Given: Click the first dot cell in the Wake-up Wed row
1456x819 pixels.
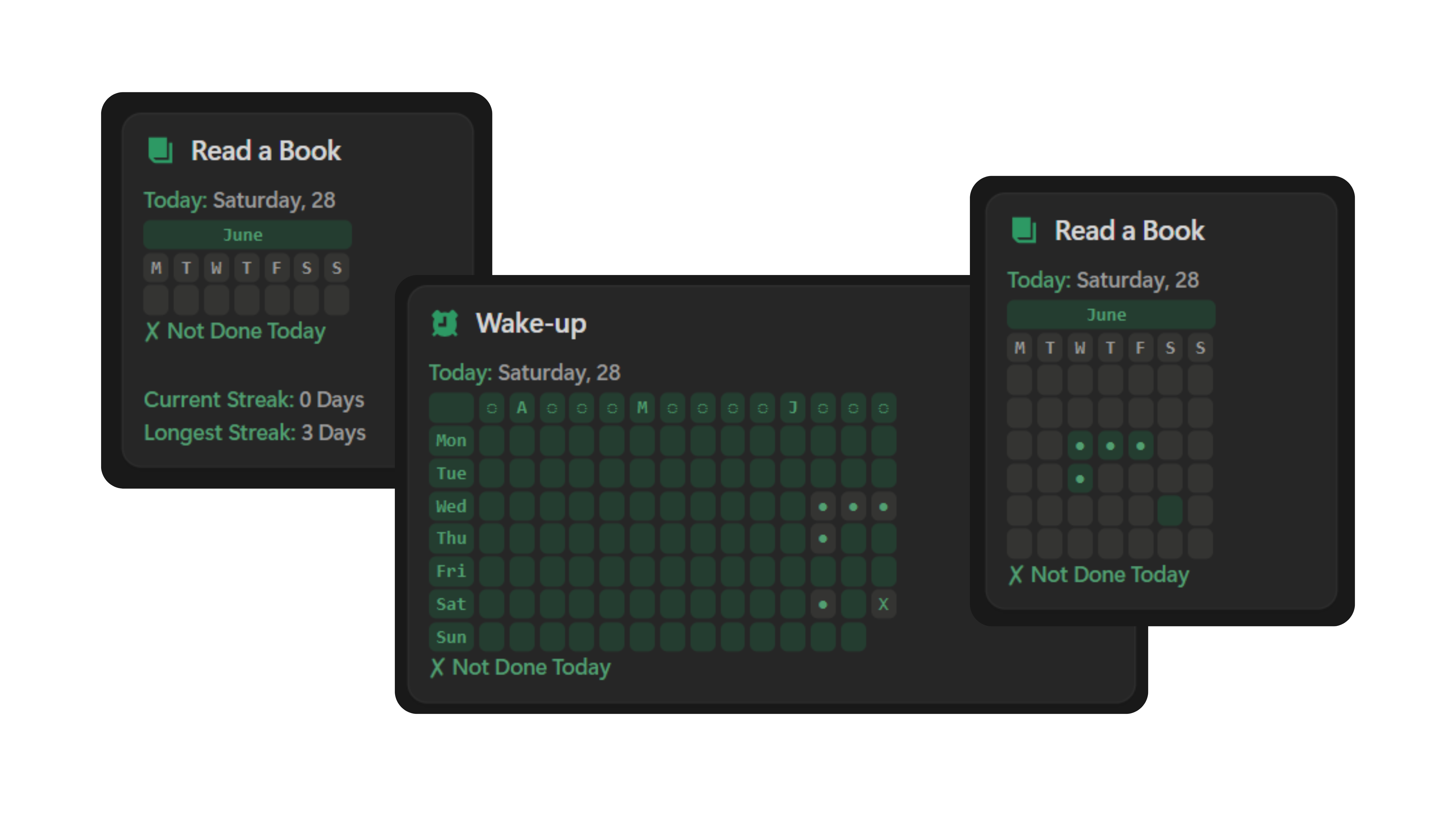Looking at the screenshot, I should [823, 506].
